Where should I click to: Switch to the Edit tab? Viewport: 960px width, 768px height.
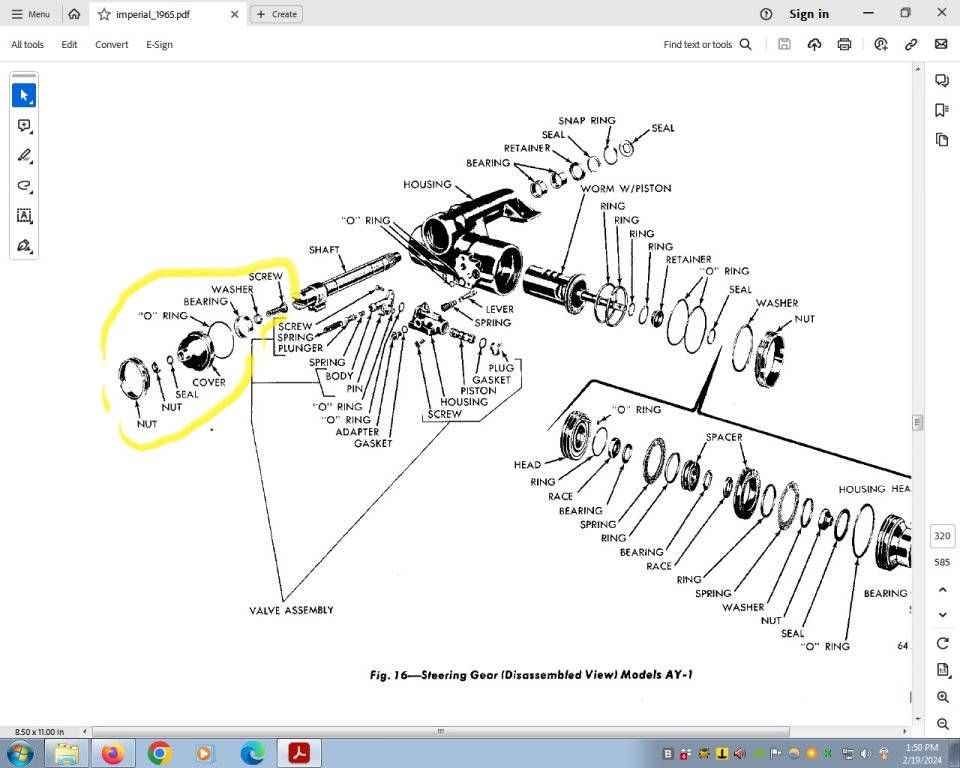pyautogui.click(x=69, y=44)
